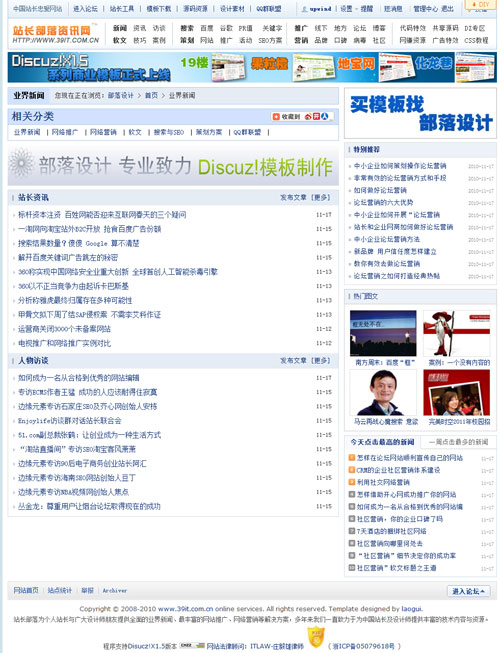Open article 丛金龙:尊重用户让烟台论坛

[x=89, y=506]
